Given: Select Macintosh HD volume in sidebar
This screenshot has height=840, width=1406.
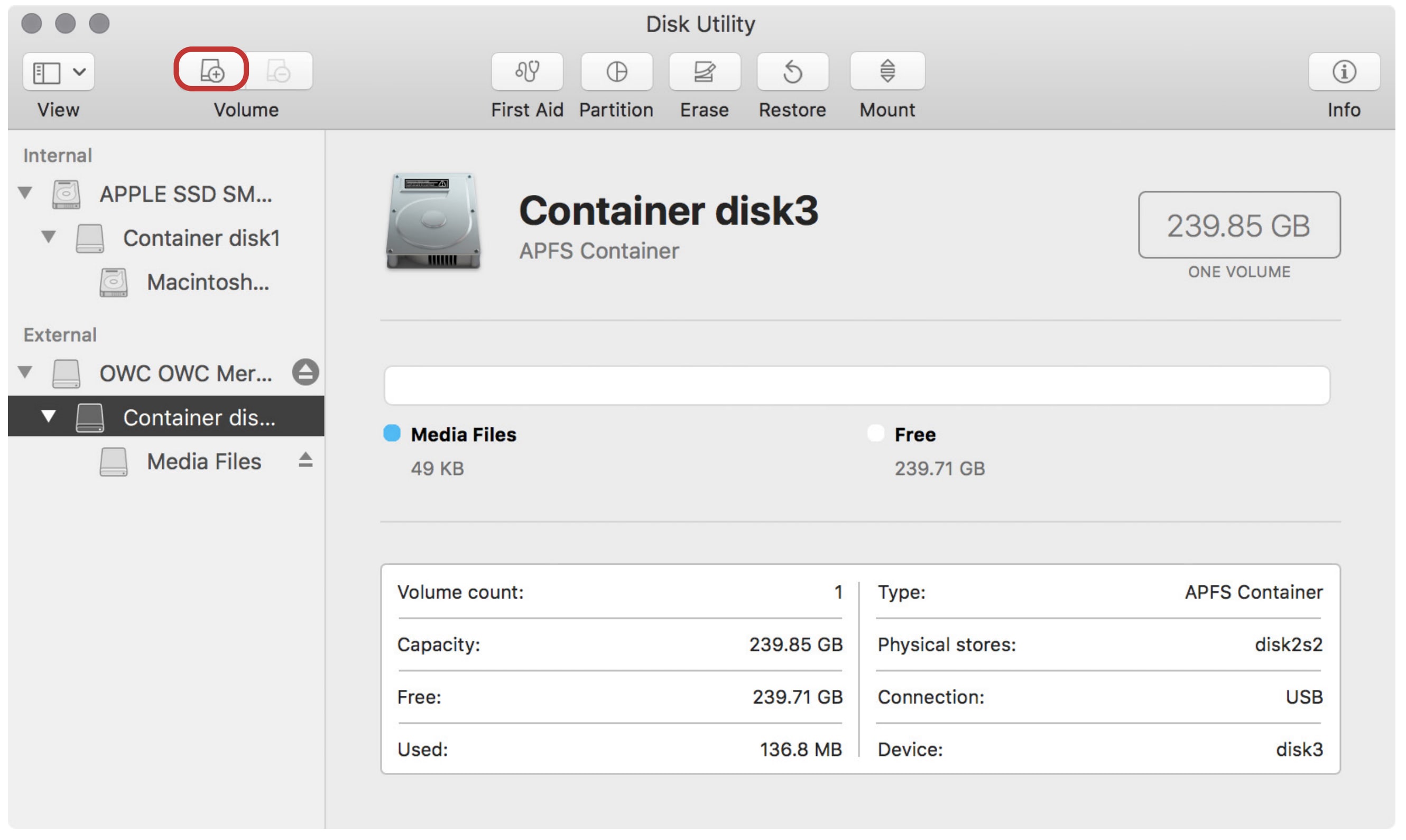Looking at the screenshot, I should point(207,282).
